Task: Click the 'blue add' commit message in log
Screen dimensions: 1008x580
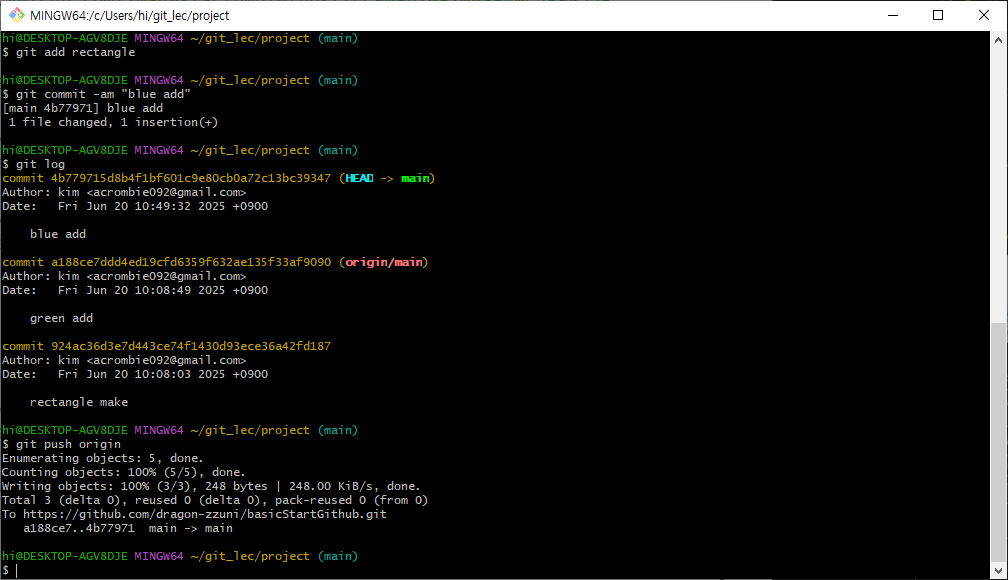Action: click(x=58, y=234)
